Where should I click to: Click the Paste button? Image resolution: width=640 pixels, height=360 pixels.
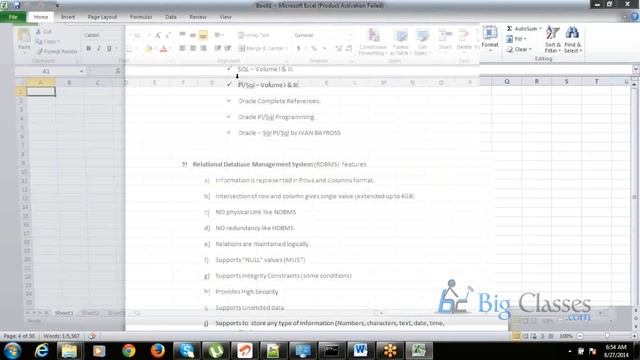(x=24, y=40)
